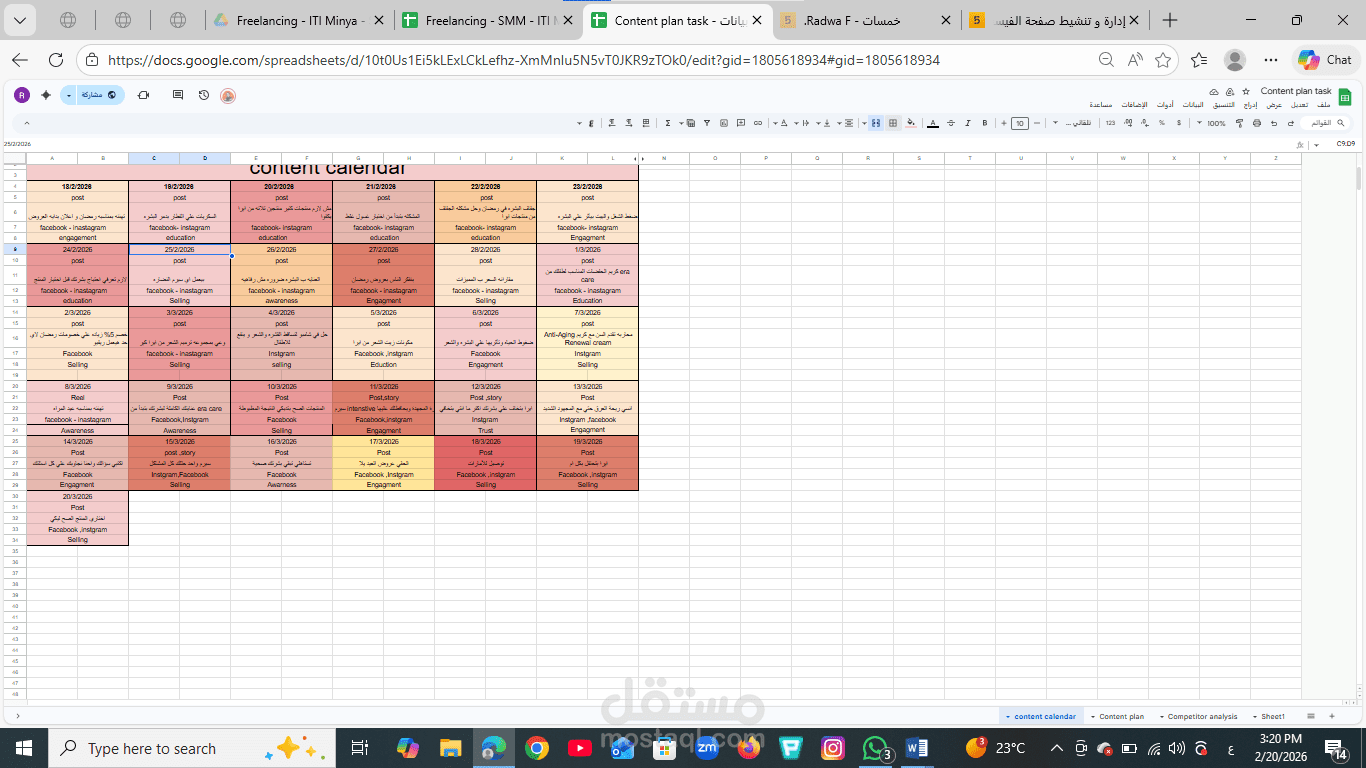Print the spreadsheet with printer icon

[x=1256, y=123]
